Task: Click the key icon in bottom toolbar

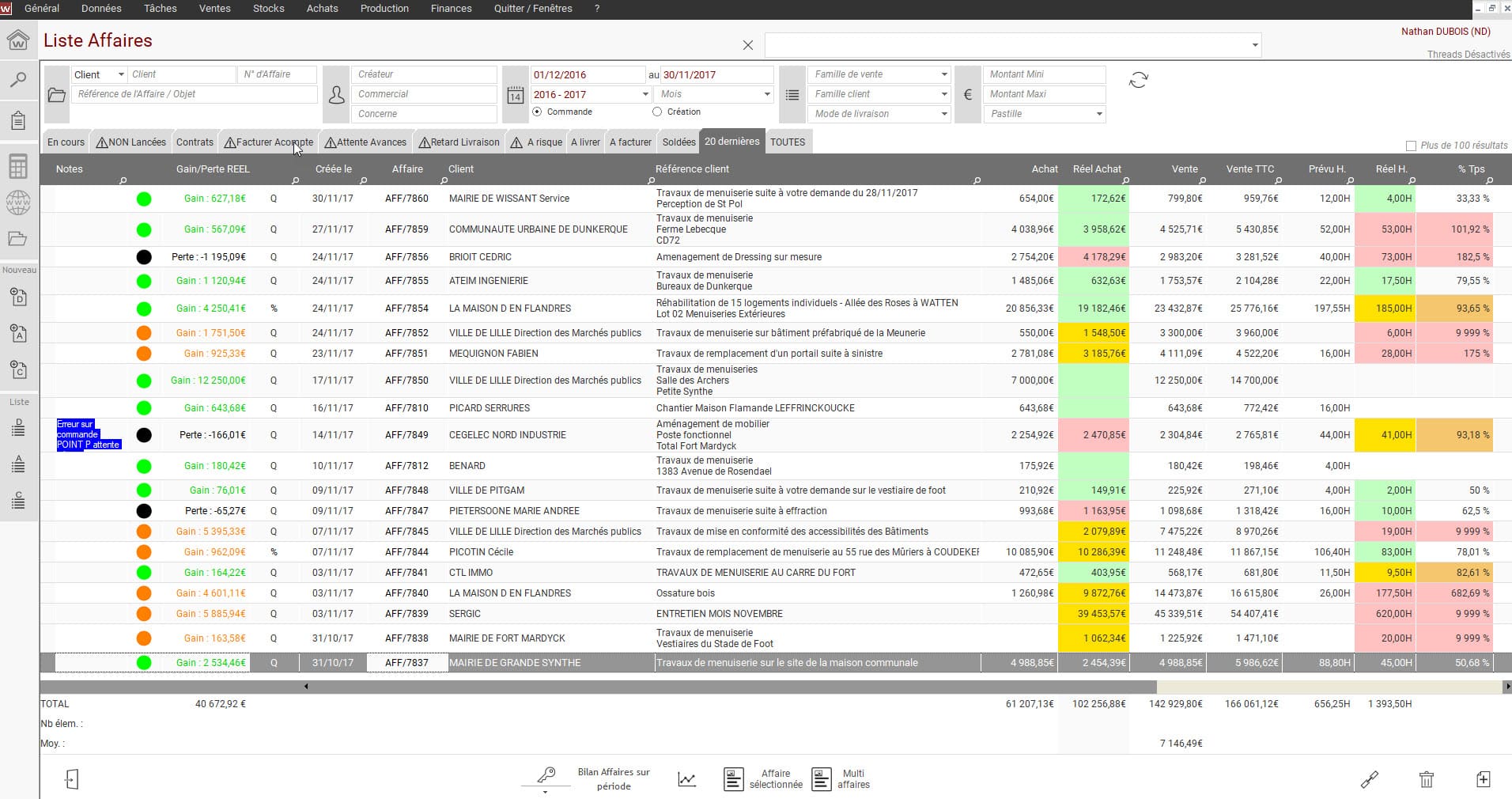Action: 546,774
